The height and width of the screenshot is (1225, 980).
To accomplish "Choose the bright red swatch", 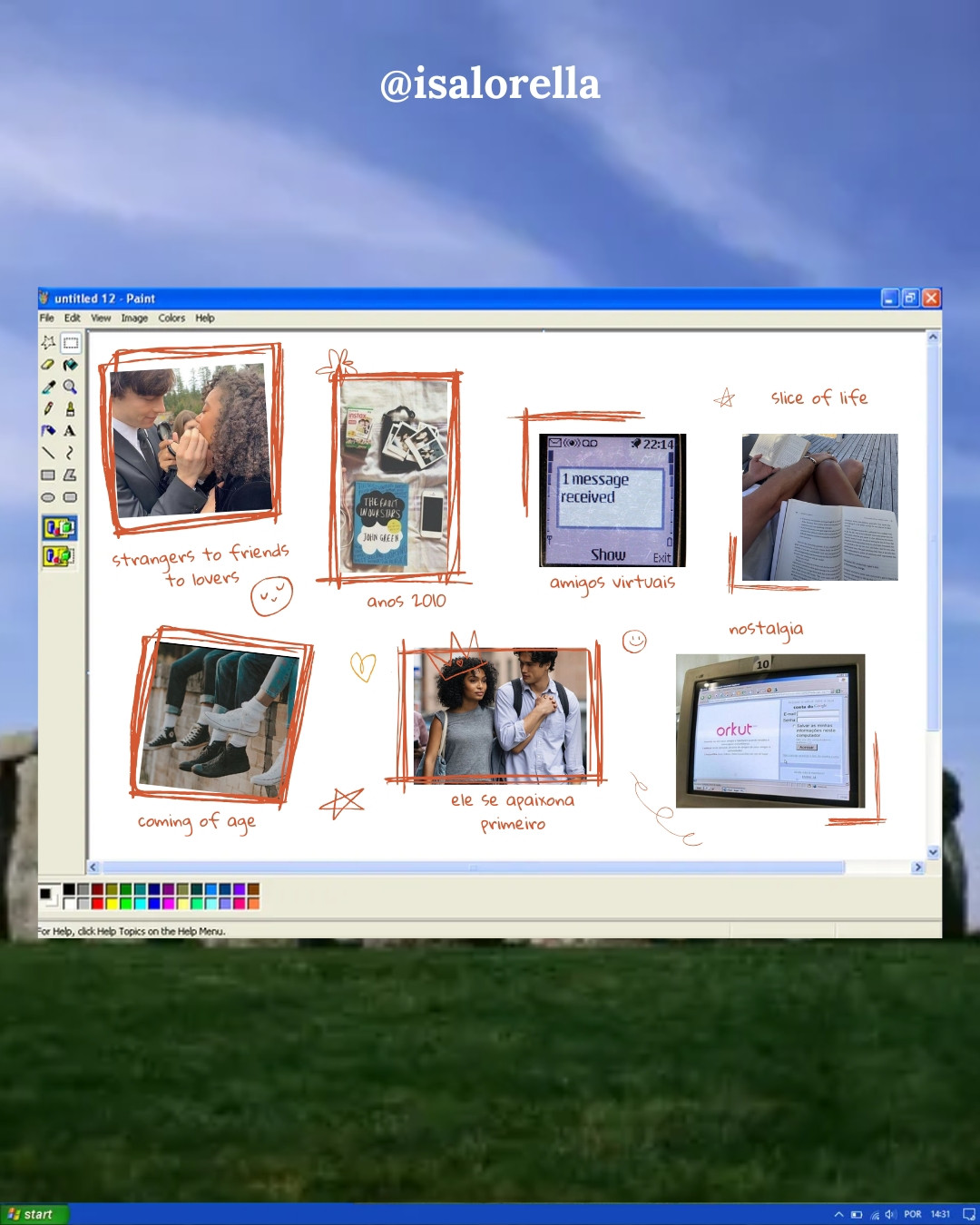I will click(x=97, y=904).
